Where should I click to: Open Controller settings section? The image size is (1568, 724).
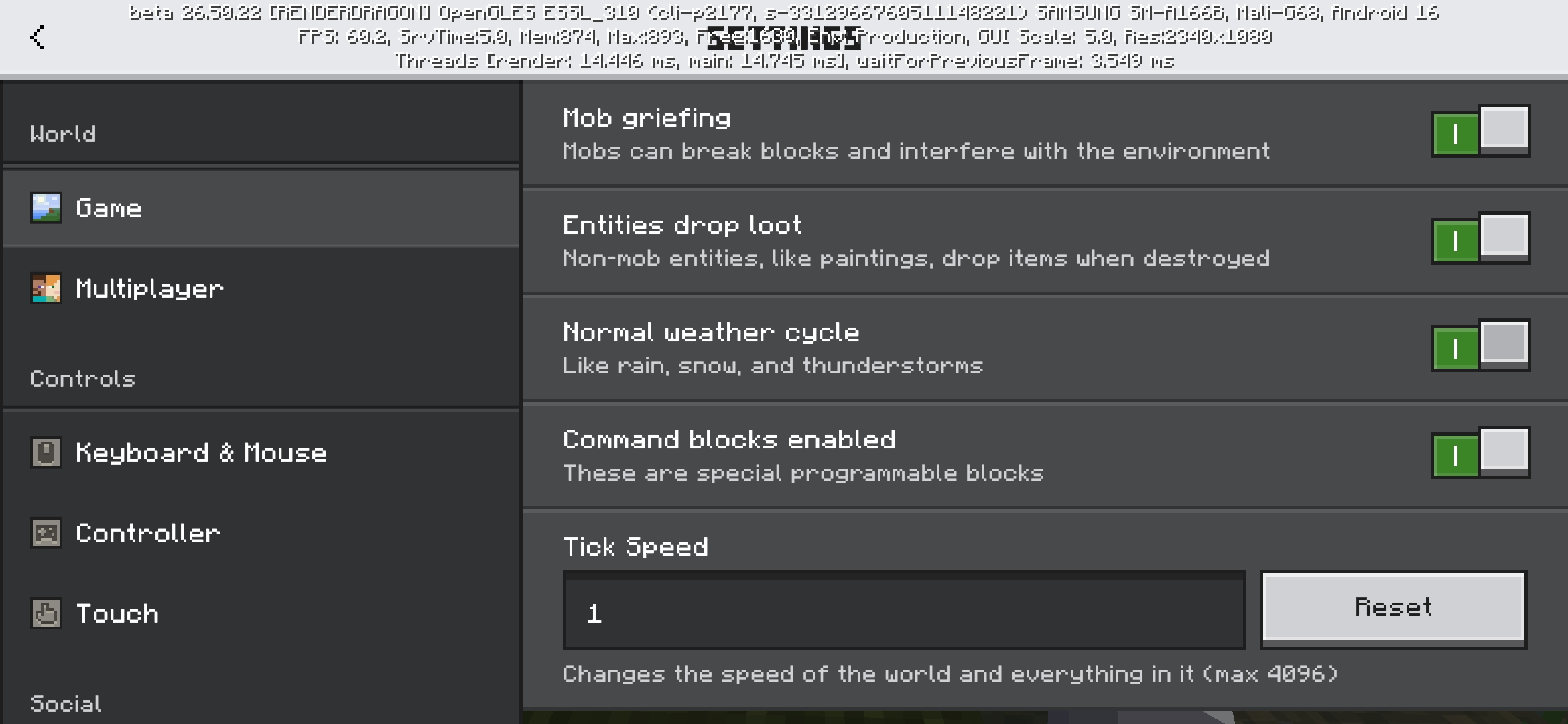point(261,533)
